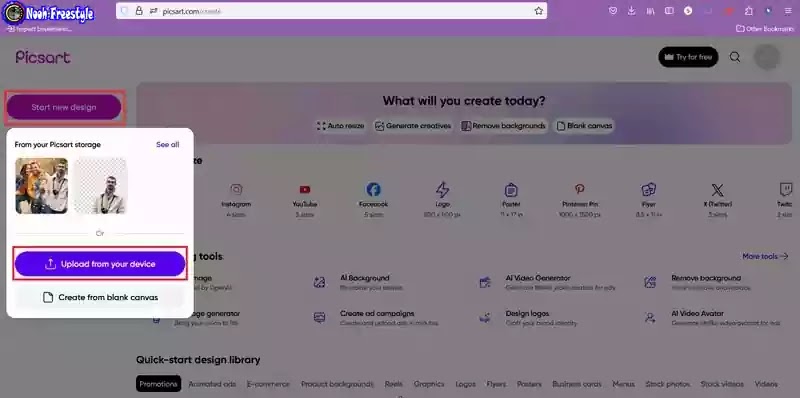800x398 pixels.
Task: Click the site lock icon
Action: click(x=139, y=11)
